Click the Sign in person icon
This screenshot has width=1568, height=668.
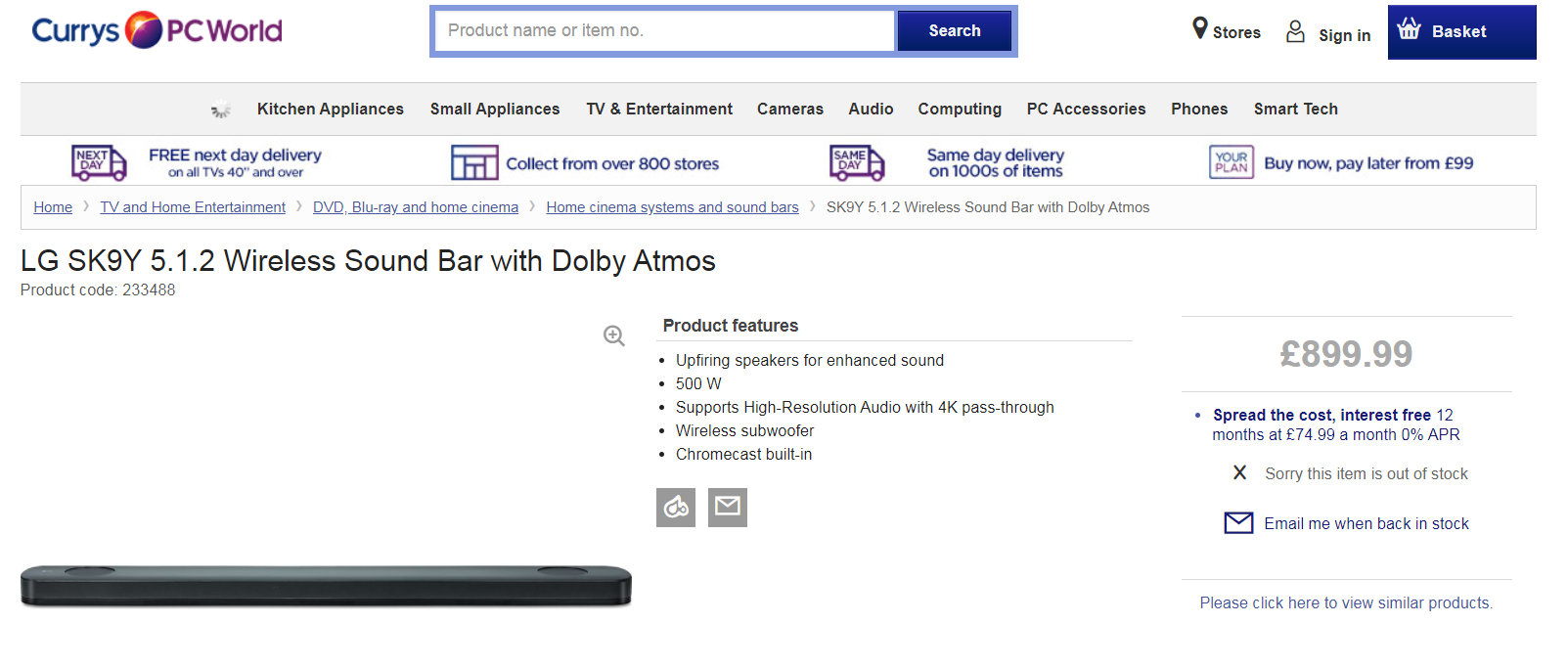(x=1295, y=32)
